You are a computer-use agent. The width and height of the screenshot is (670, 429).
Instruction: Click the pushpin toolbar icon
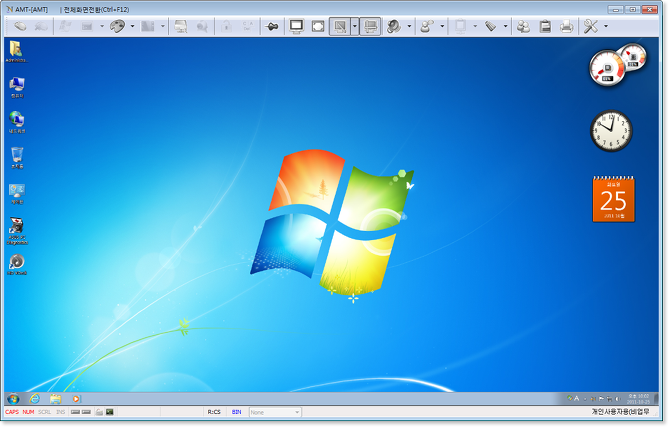pos(272,26)
